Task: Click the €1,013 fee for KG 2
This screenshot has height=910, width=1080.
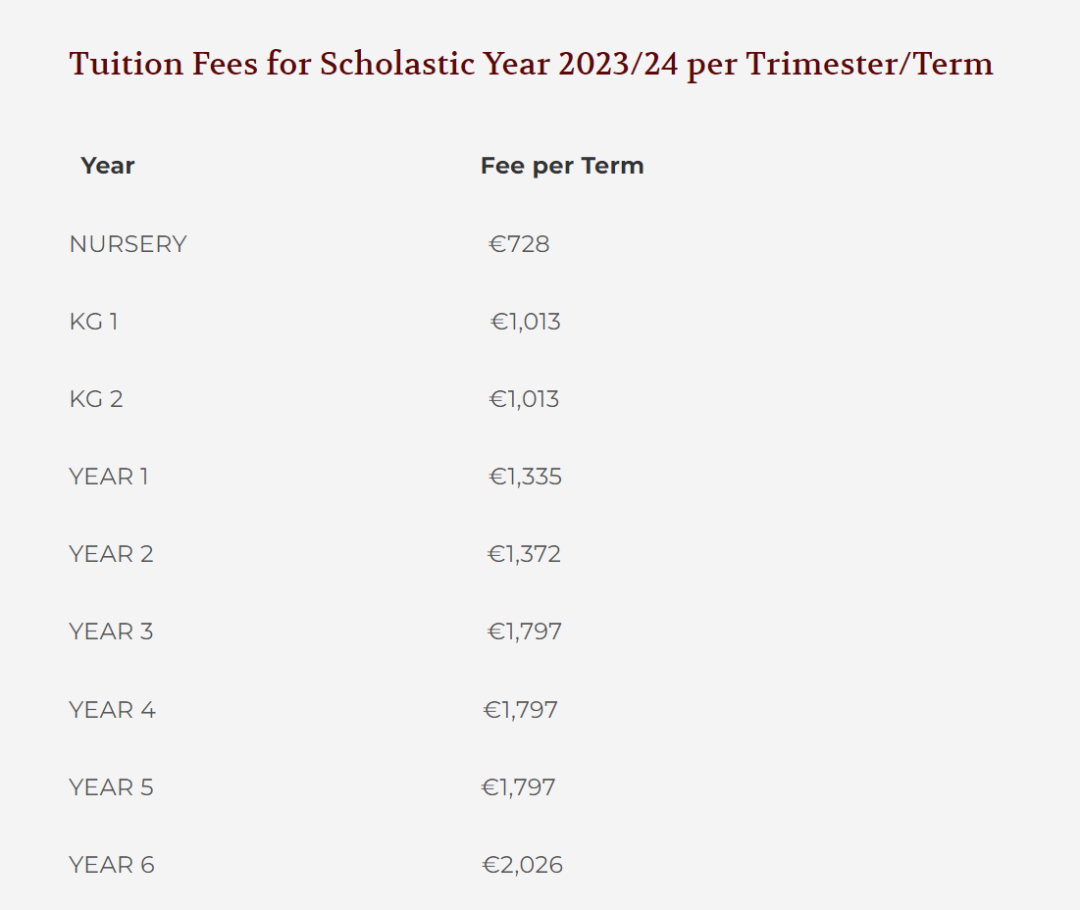Action: [x=524, y=399]
